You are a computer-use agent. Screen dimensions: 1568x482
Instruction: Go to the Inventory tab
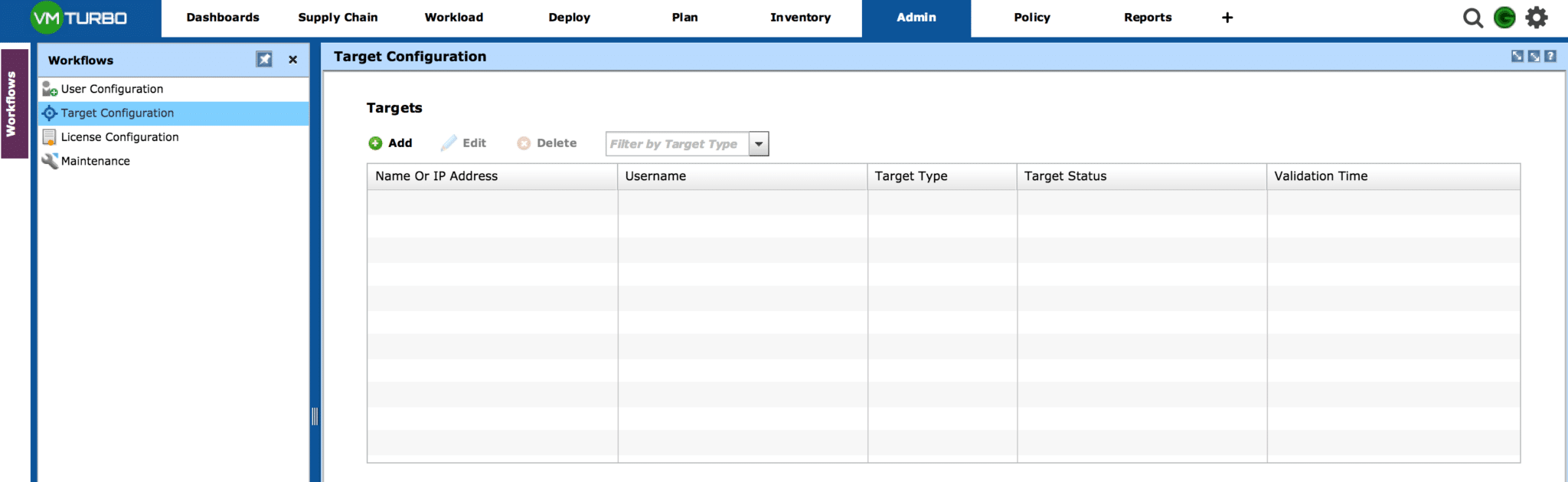800,18
